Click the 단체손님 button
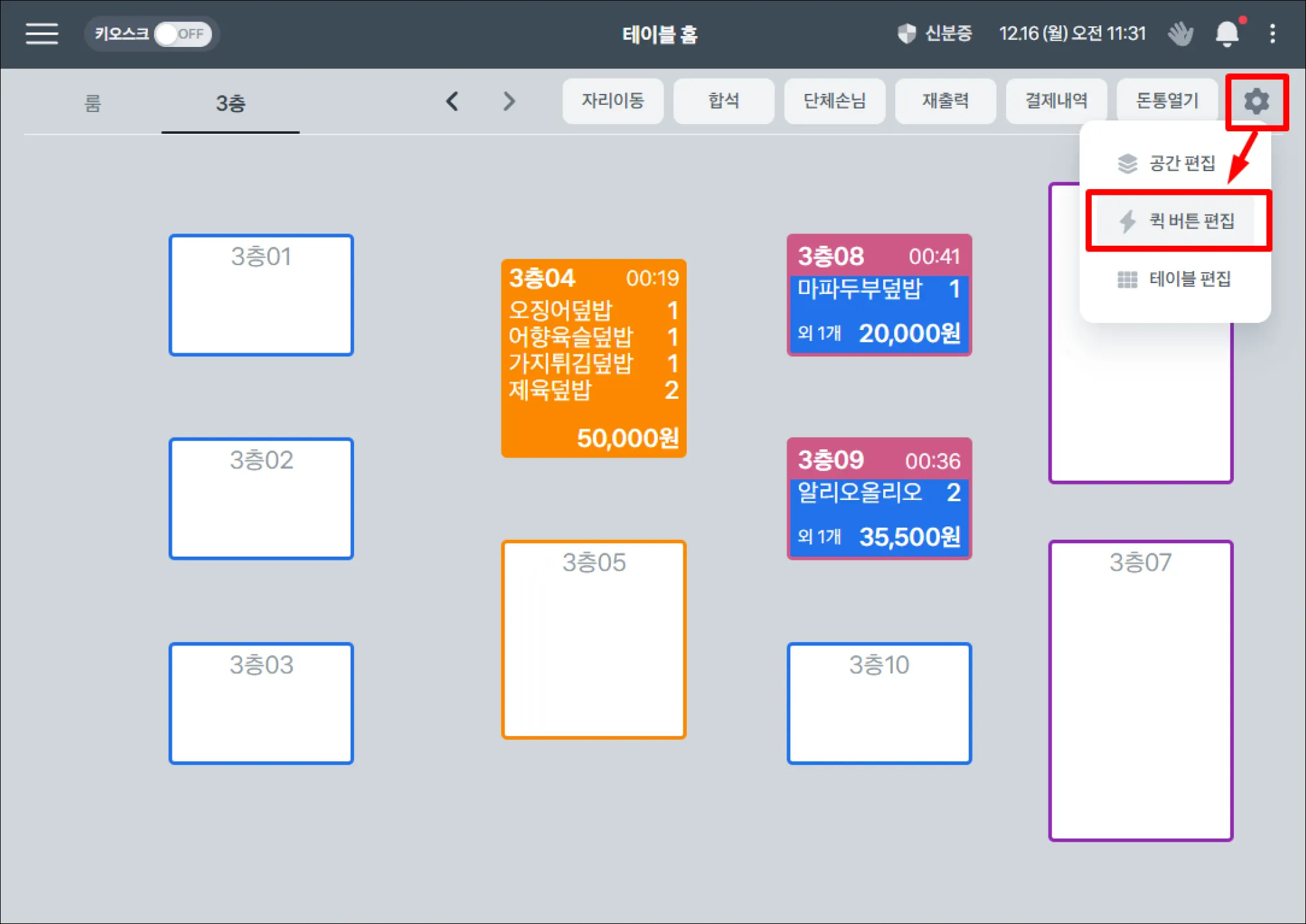This screenshot has width=1306, height=924. 834,101
